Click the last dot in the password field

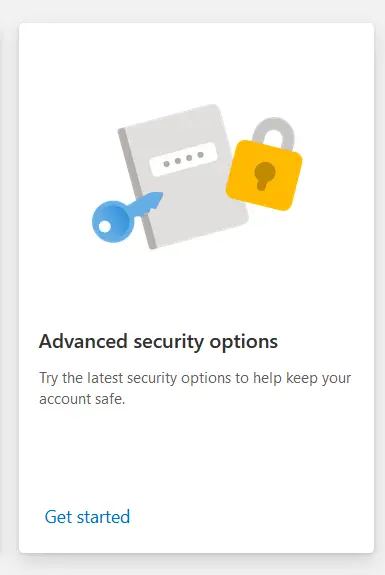coord(201,155)
